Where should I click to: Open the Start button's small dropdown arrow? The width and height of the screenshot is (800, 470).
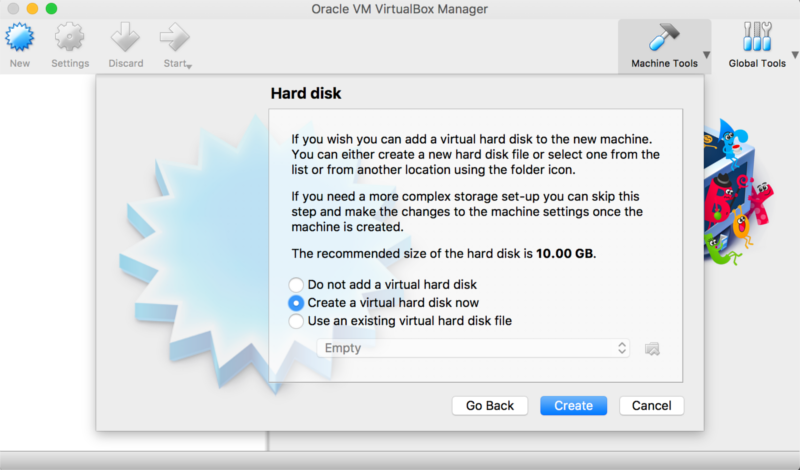pyautogui.click(x=188, y=66)
